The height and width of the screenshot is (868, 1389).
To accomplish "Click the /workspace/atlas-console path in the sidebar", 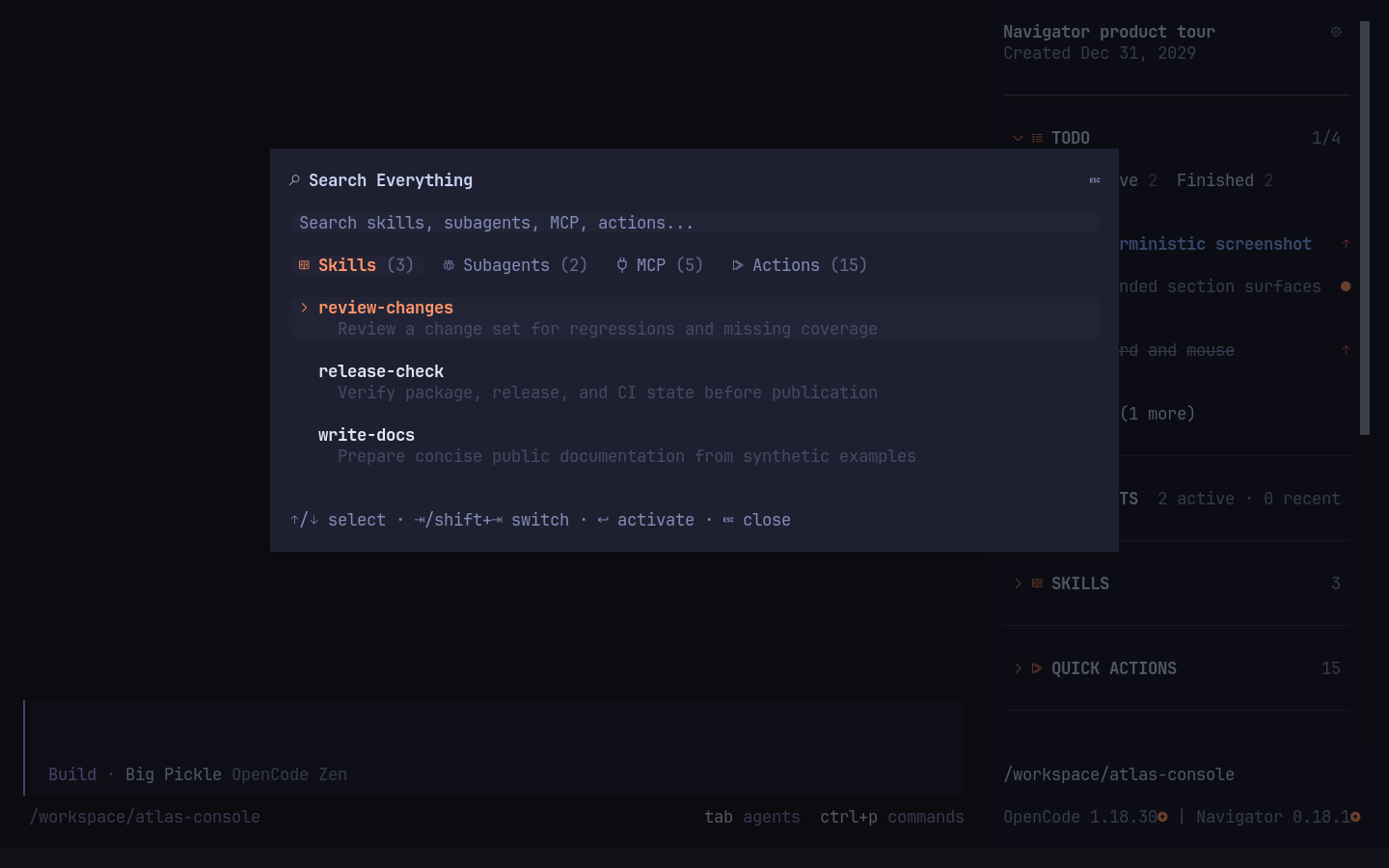I will coord(1119,774).
